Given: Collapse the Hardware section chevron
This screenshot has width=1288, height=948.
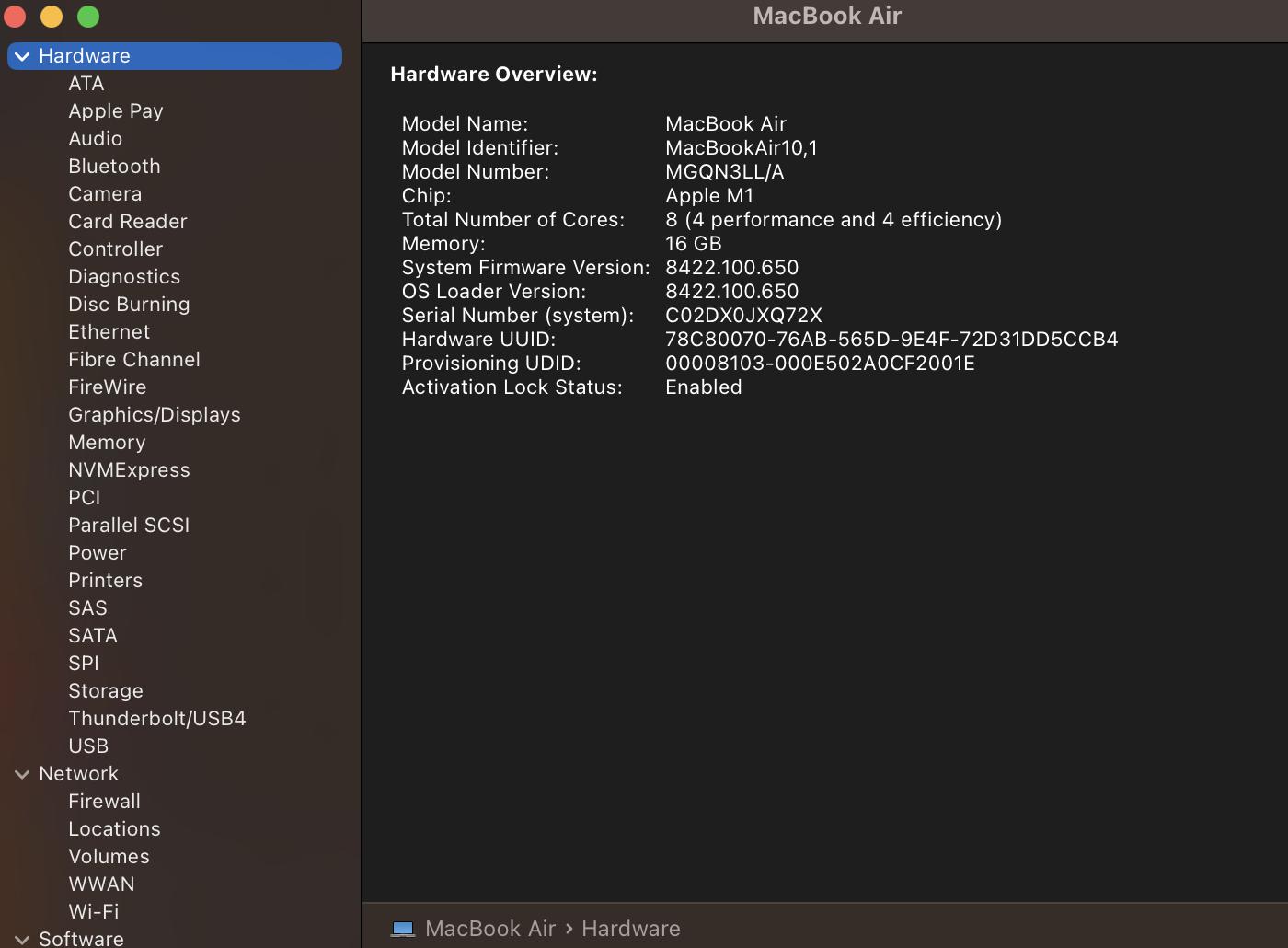Looking at the screenshot, I should coord(22,56).
